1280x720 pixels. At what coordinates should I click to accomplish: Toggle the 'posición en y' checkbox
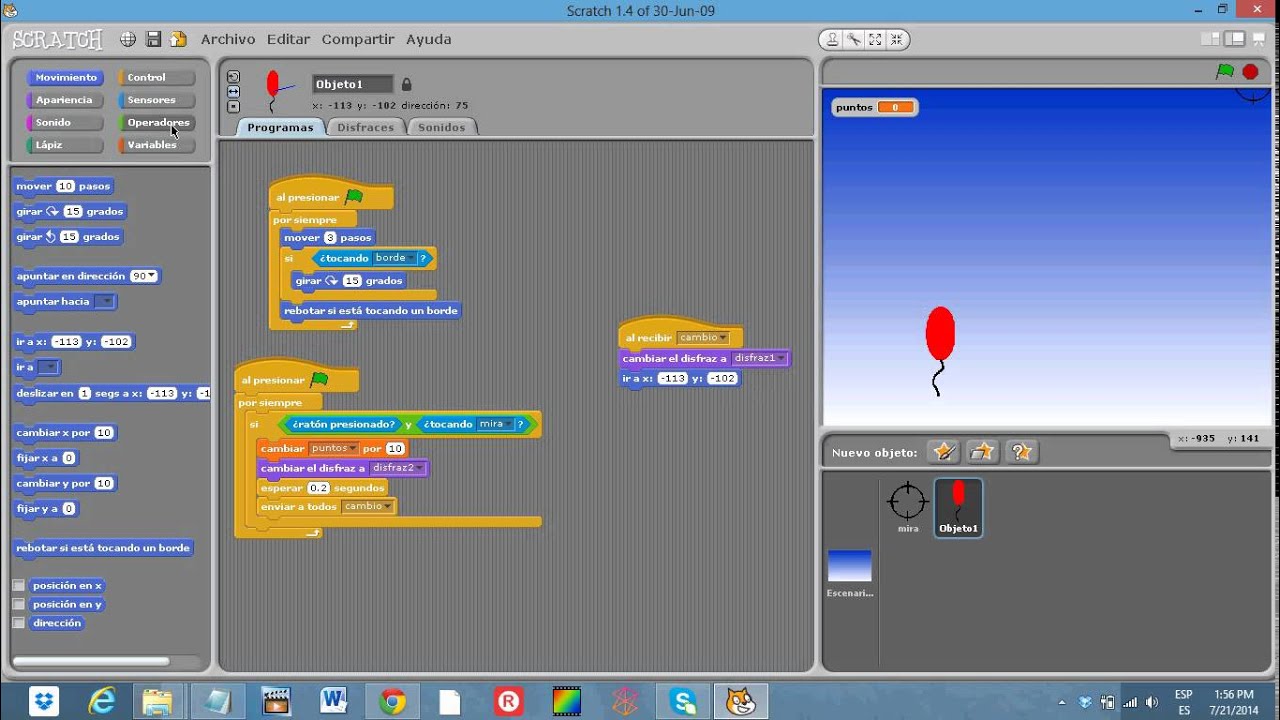point(18,604)
